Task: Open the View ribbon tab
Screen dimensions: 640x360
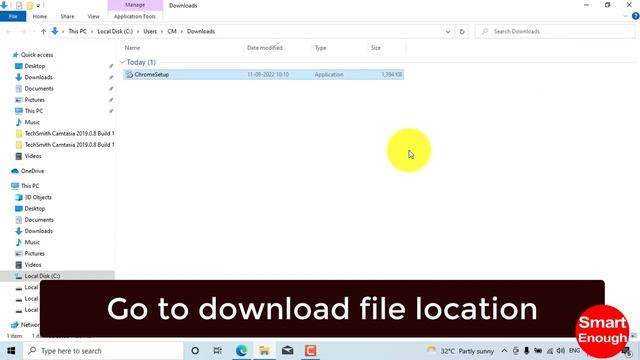Action: pos(93,16)
